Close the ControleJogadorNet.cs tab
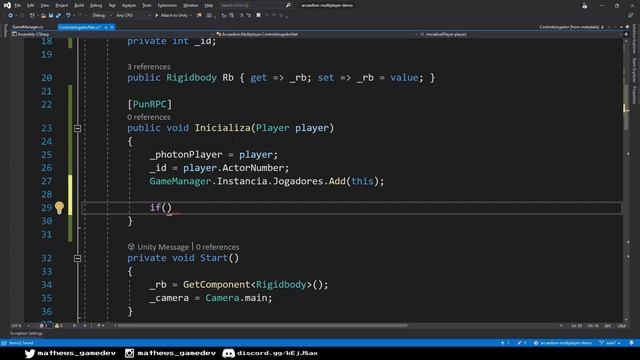 112,27
